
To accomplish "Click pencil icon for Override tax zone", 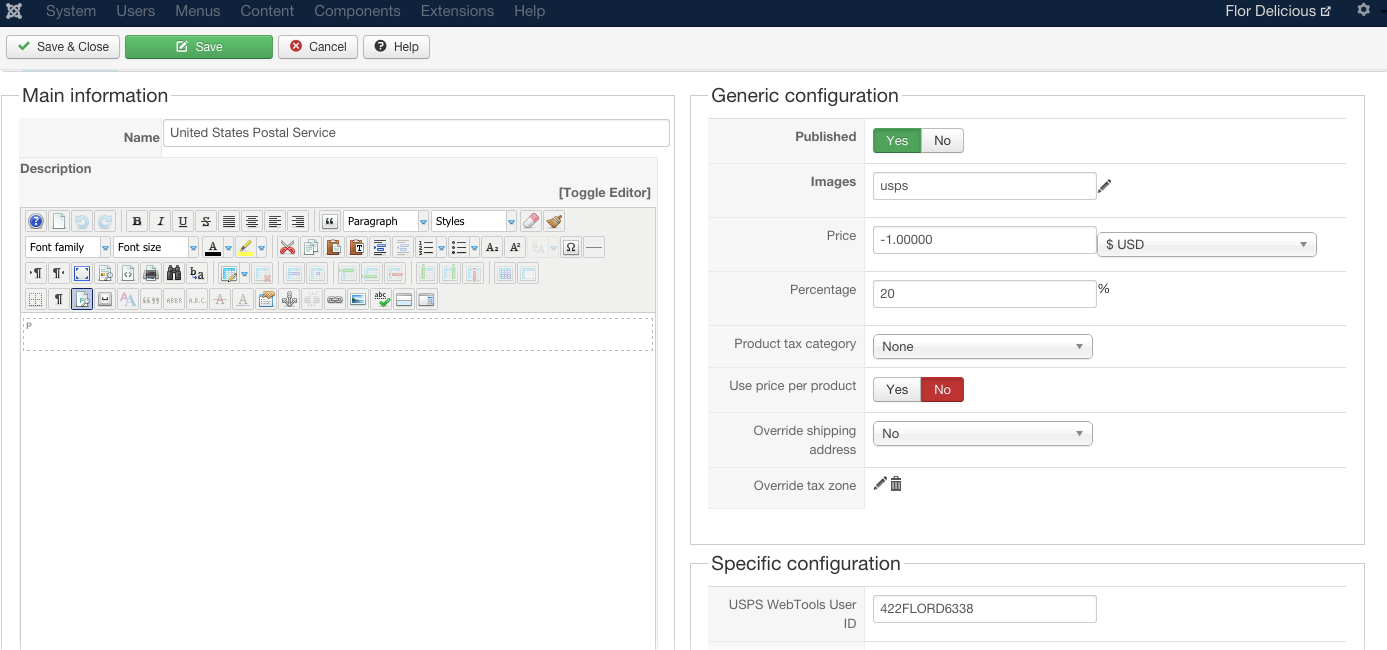I will click(880, 484).
